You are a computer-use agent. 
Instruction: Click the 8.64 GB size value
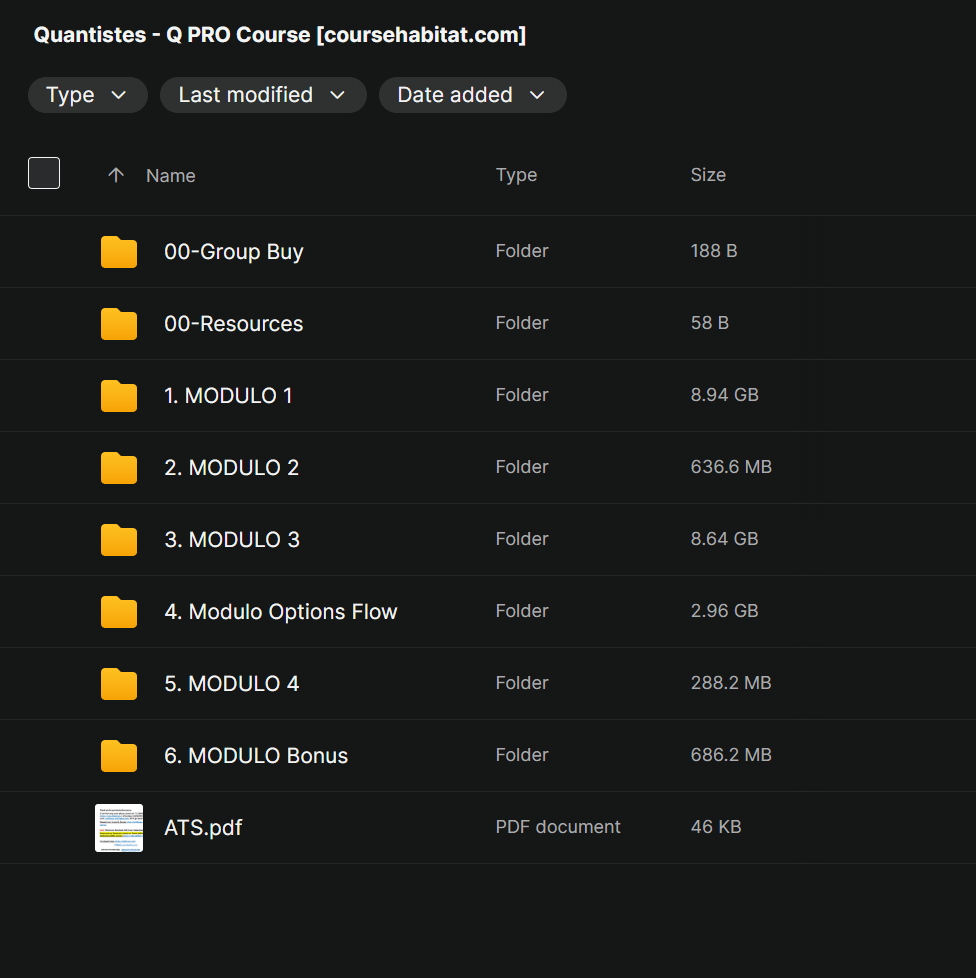point(724,539)
